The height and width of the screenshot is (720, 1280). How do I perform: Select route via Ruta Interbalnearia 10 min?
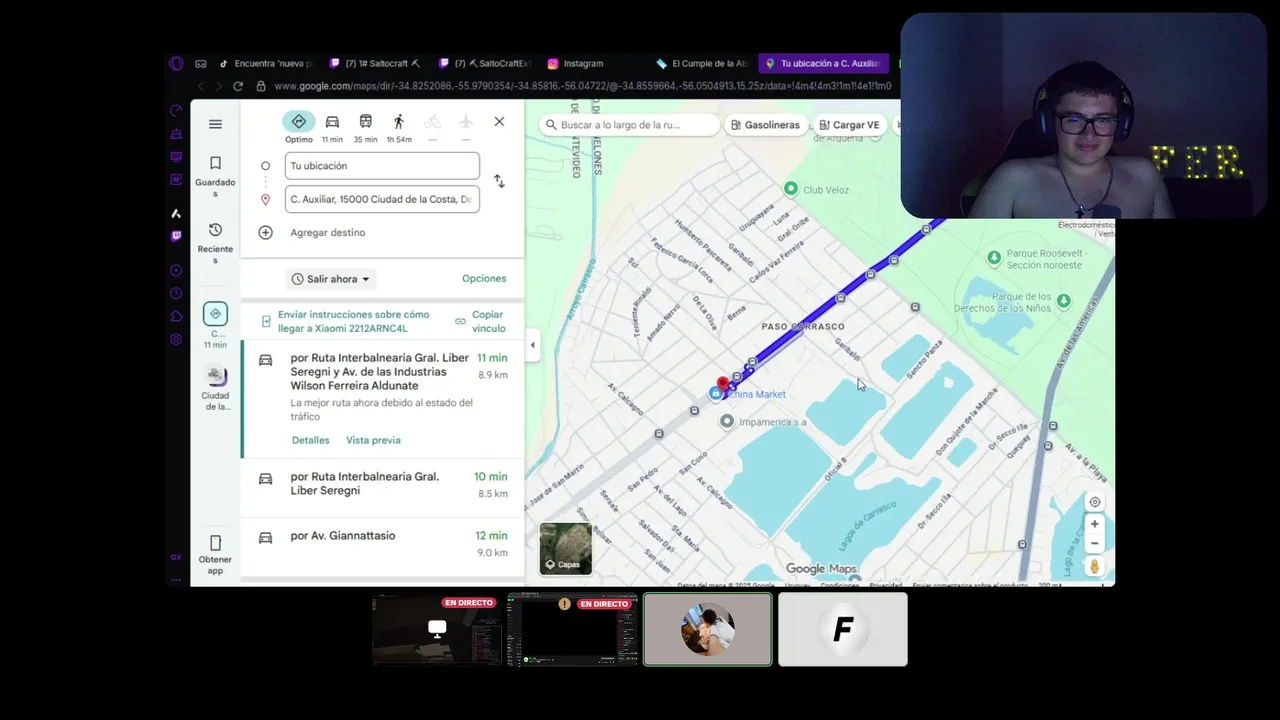click(x=383, y=485)
